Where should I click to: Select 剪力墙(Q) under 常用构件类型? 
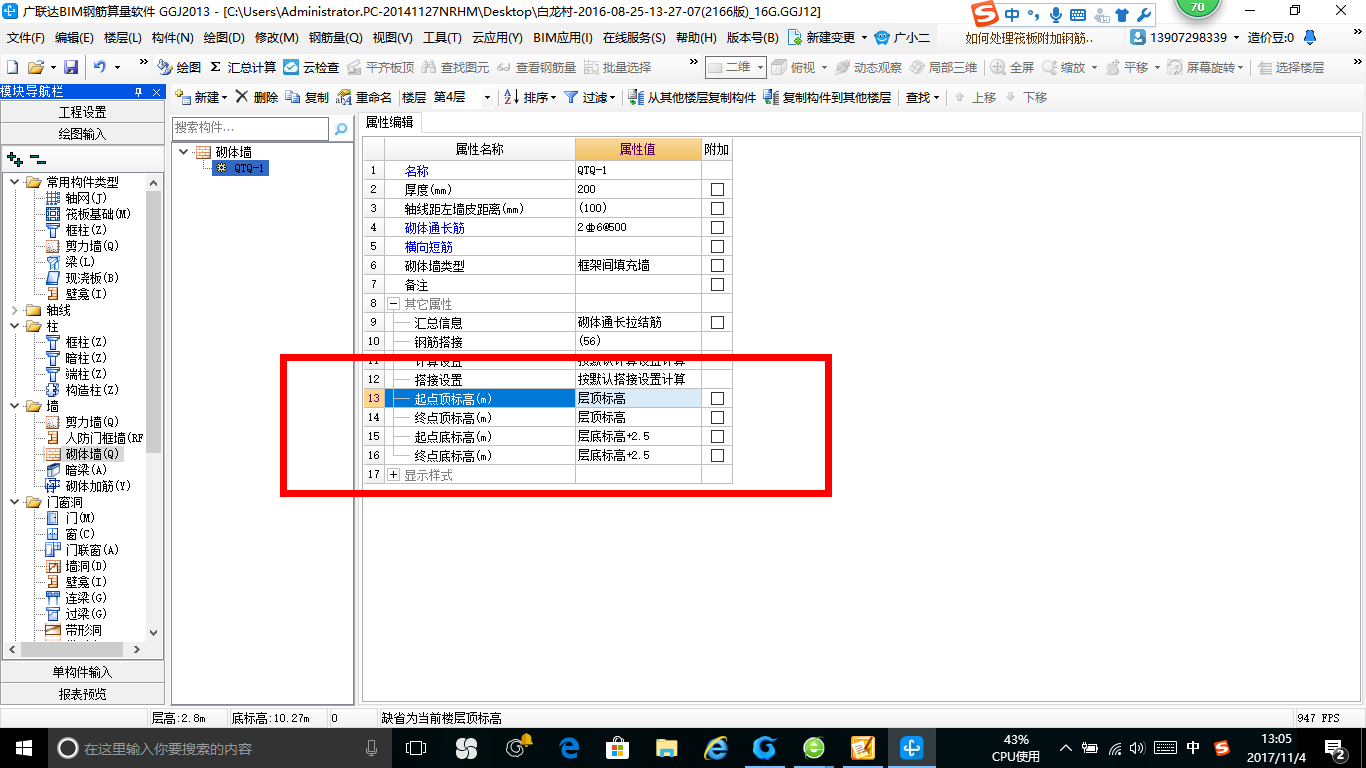pos(82,246)
